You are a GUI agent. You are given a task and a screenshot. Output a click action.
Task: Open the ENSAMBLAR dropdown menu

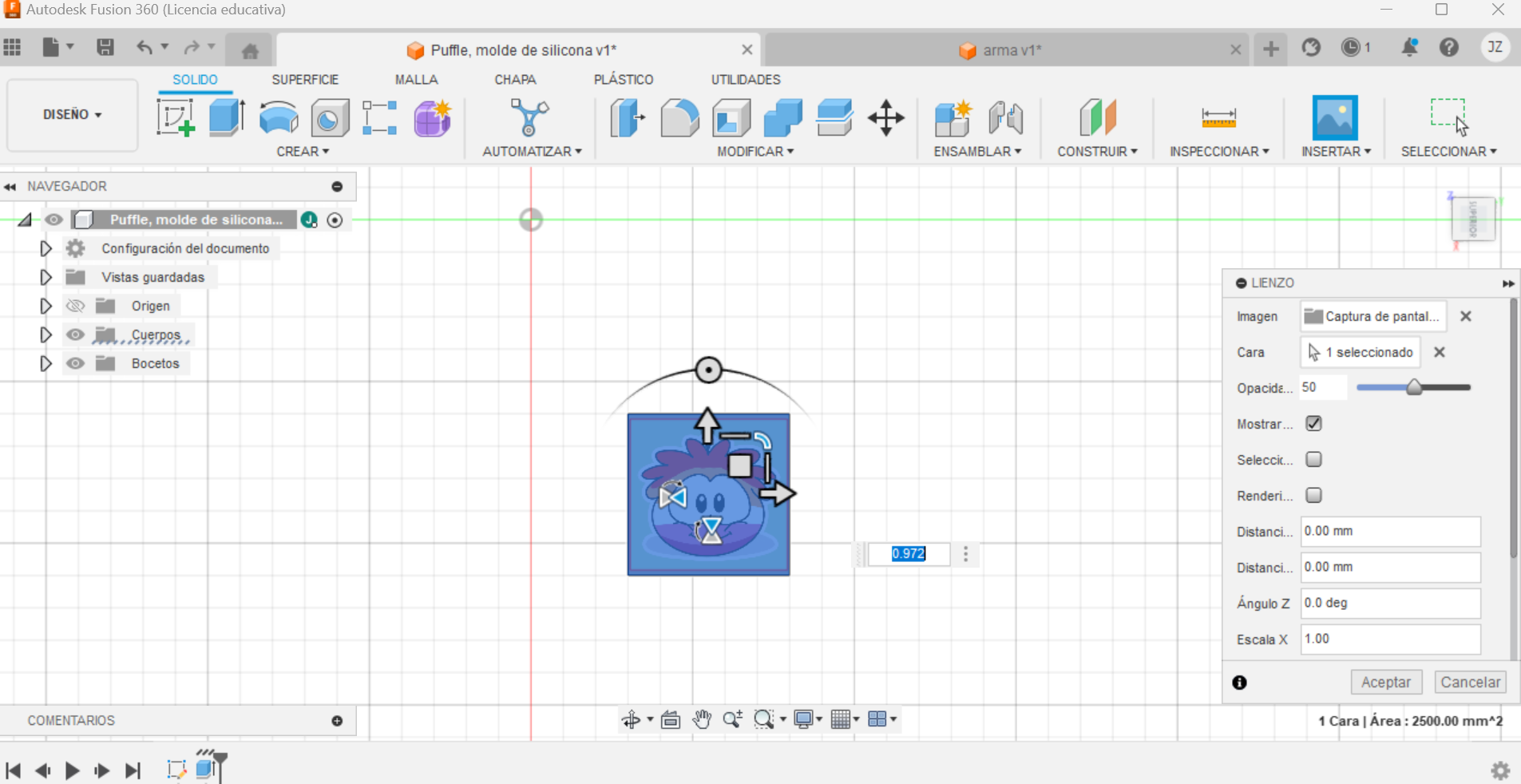click(977, 151)
